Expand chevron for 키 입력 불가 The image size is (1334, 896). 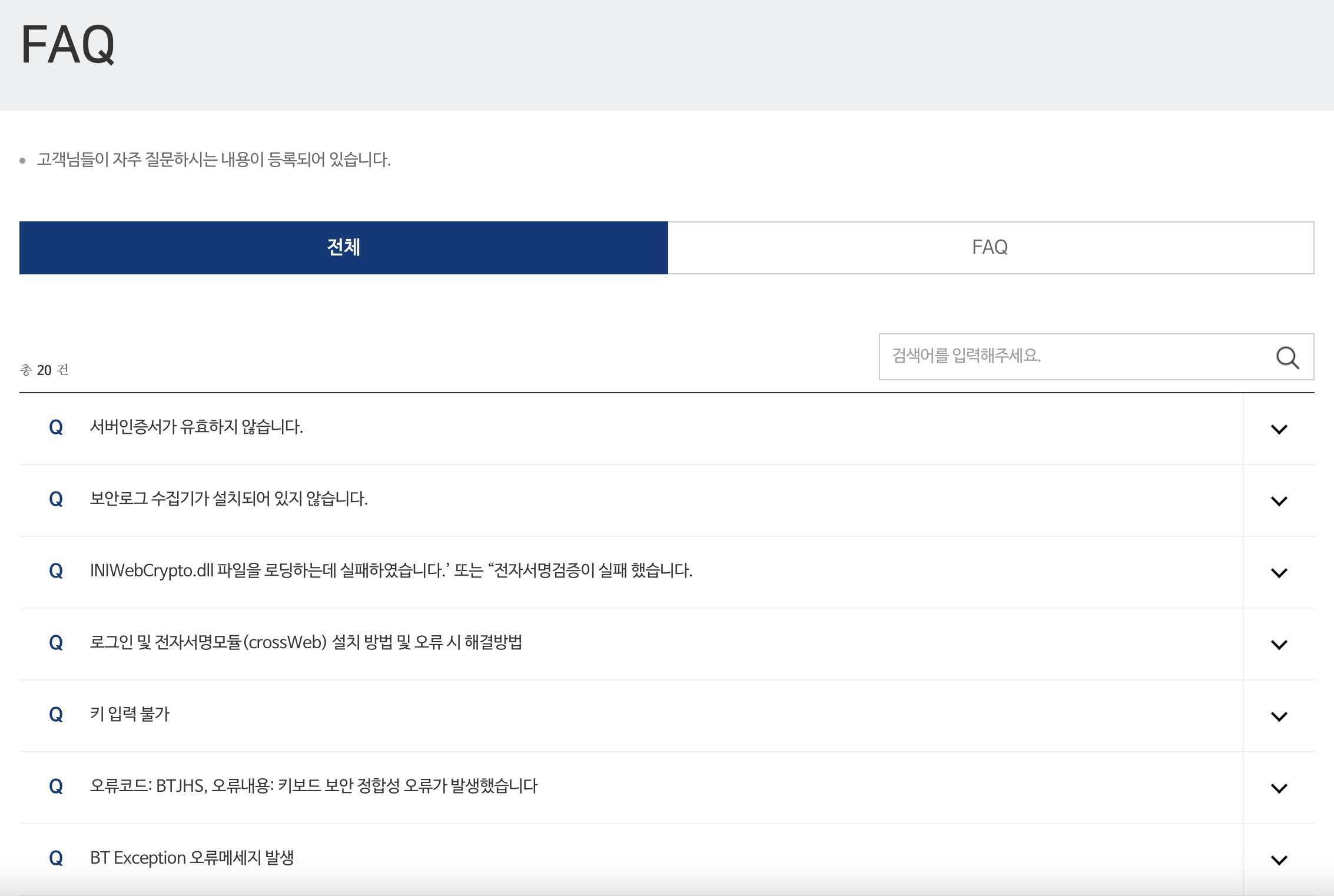pos(1279,716)
